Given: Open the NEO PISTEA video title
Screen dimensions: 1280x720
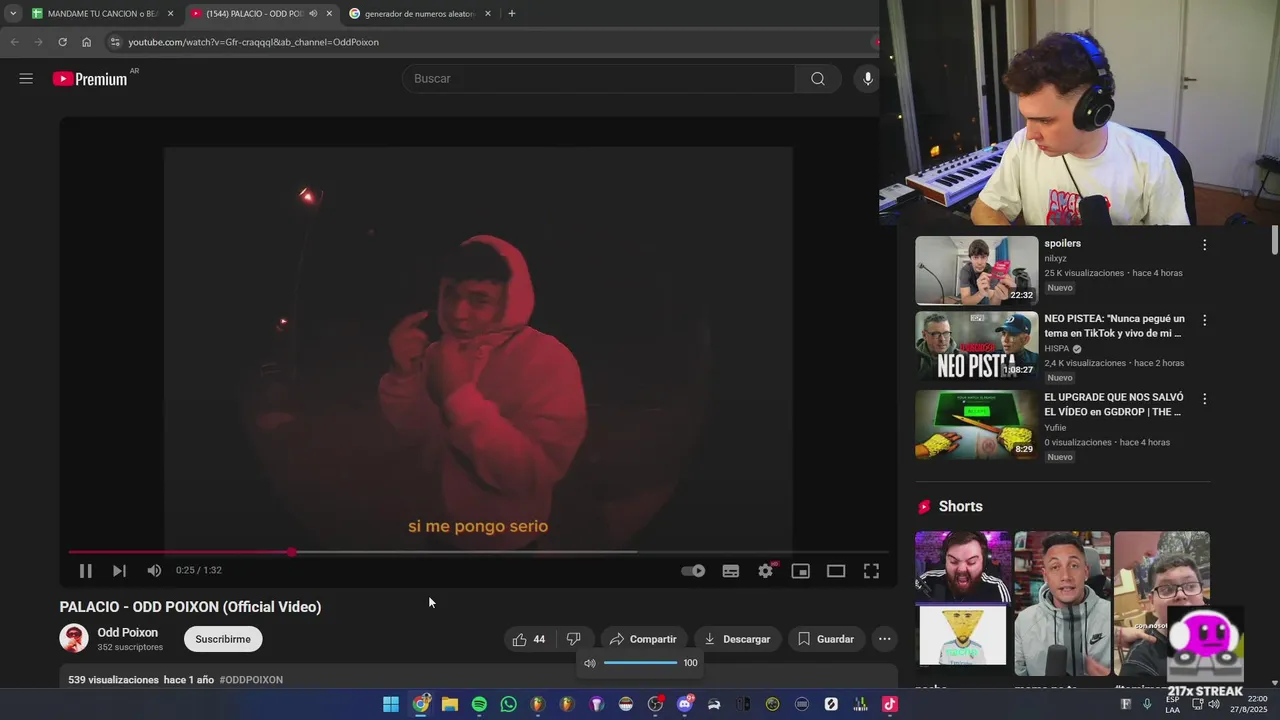Looking at the screenshot, I should click(x=1114, y=326).
